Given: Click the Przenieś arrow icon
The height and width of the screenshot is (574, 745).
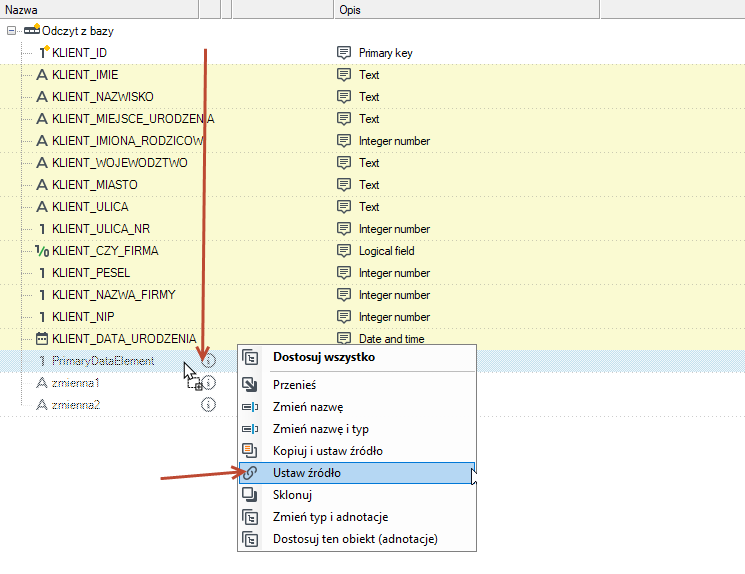Looking at the screenshot, I should point(250,384).
